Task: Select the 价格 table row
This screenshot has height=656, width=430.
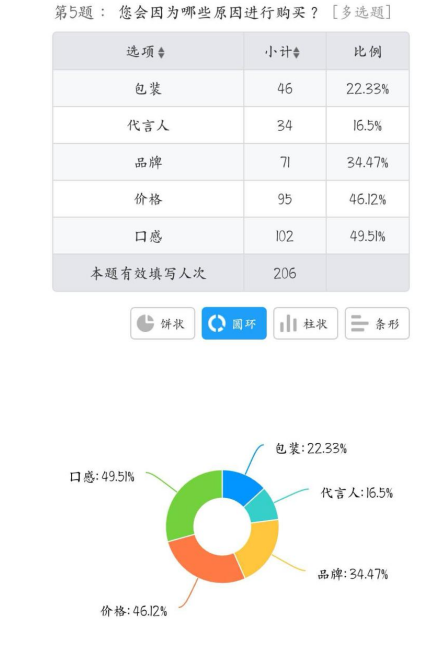Action: [231, 199]
